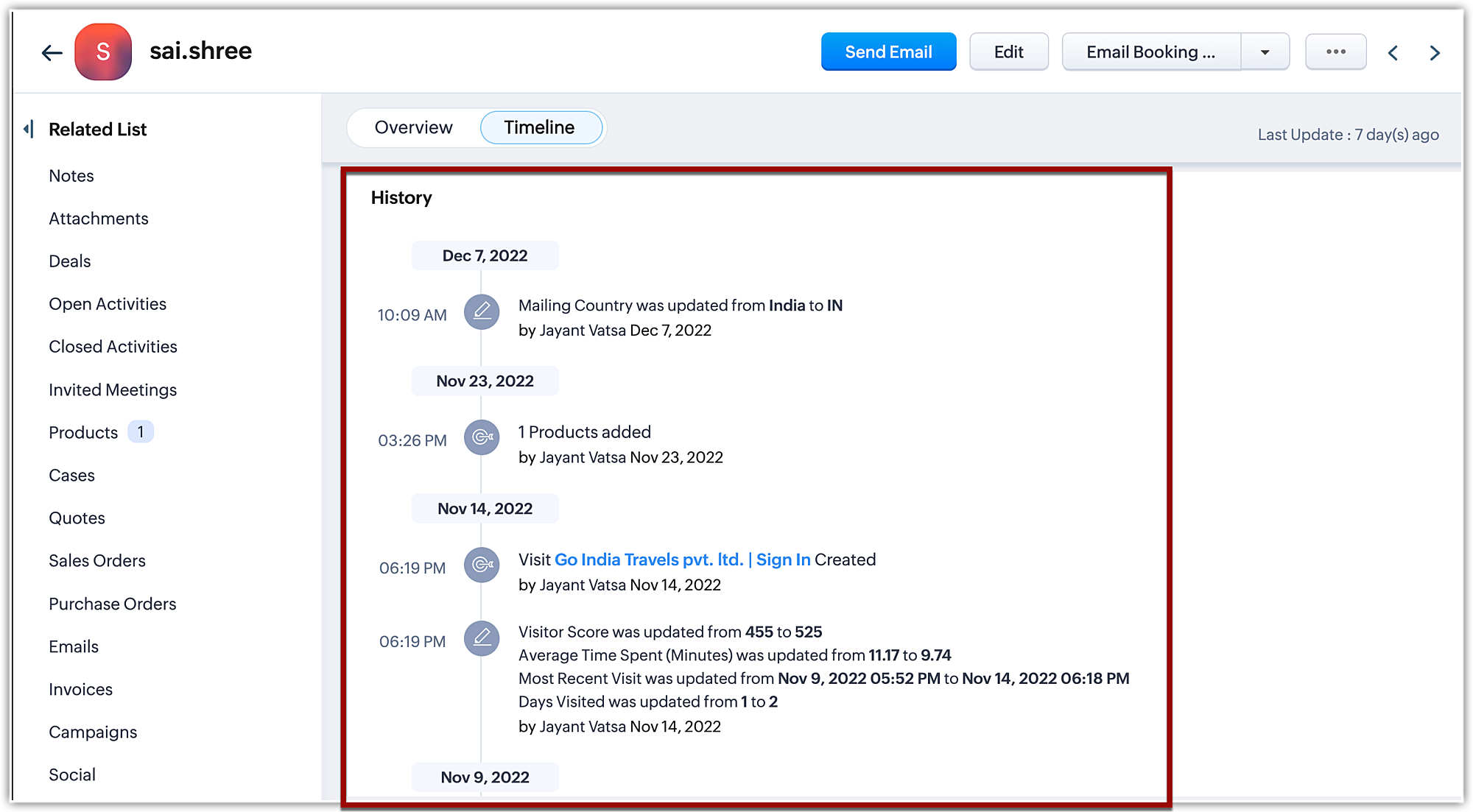Open Notes in related list
The height and width of the screenshot is (812, 1473).
pyautogui.click(x=71, y=176)
